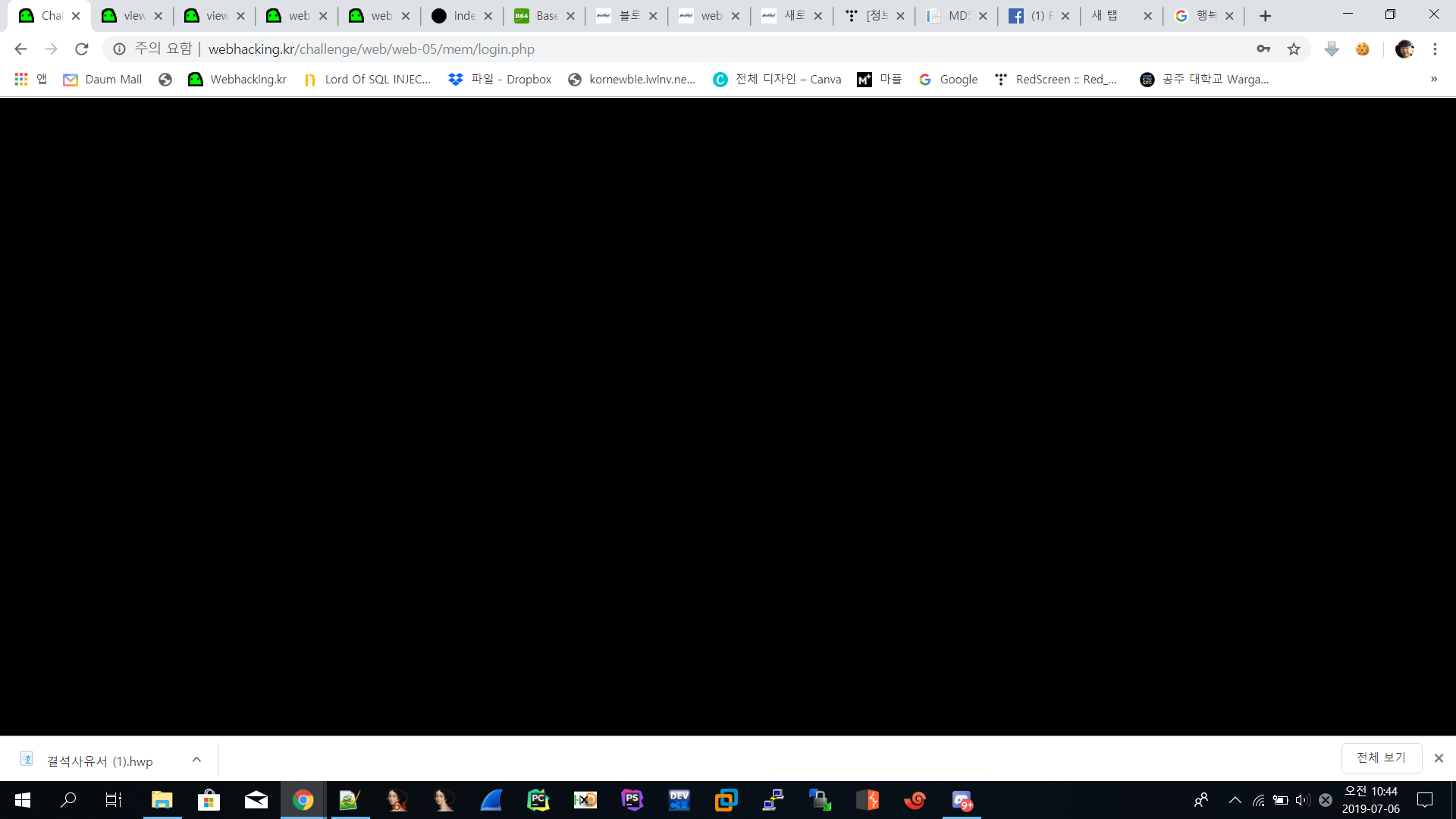The image size is (1456, 819).
Task: Click the volume icon in system tray
Action: [1303, 800]
